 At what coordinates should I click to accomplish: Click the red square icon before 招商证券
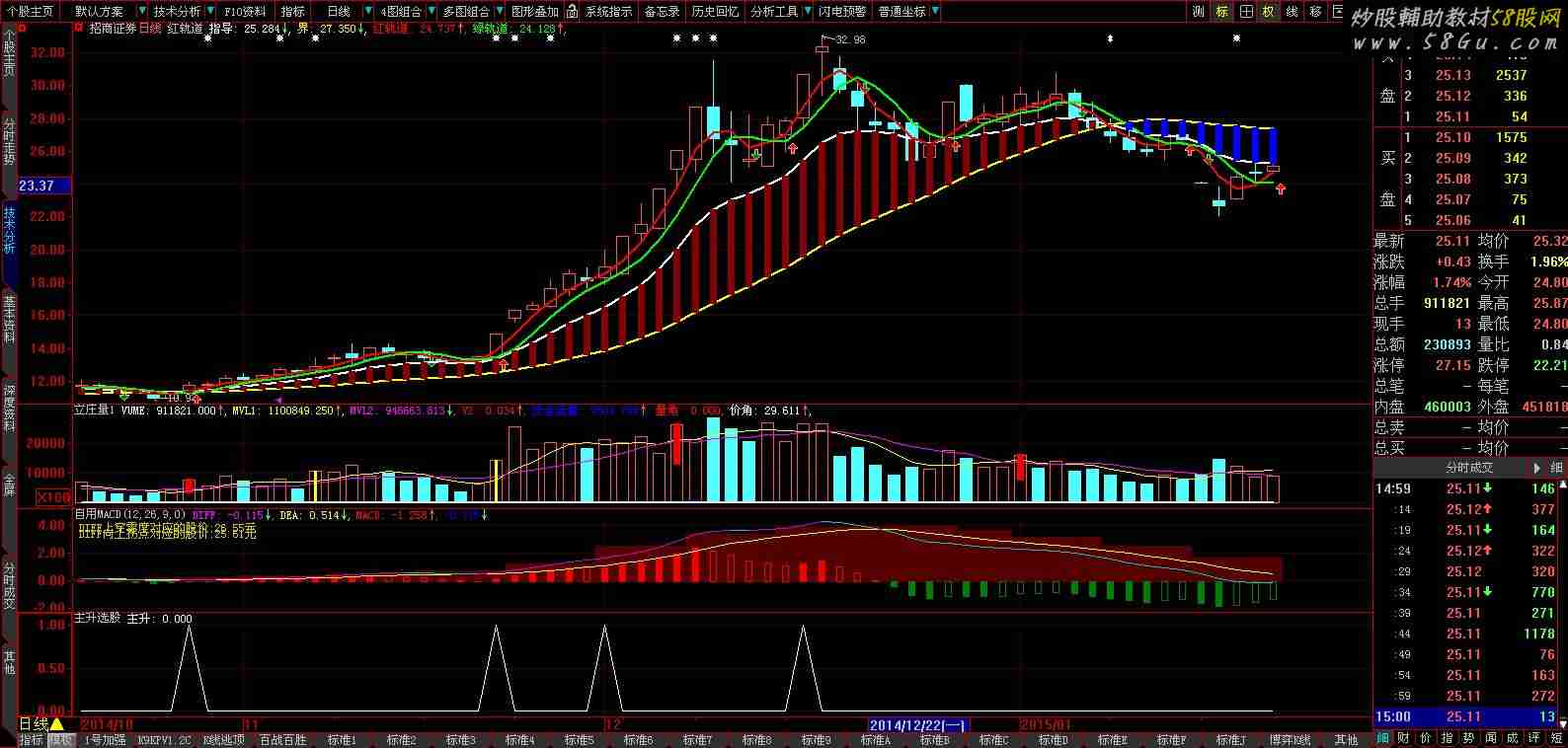coord(80,29)
